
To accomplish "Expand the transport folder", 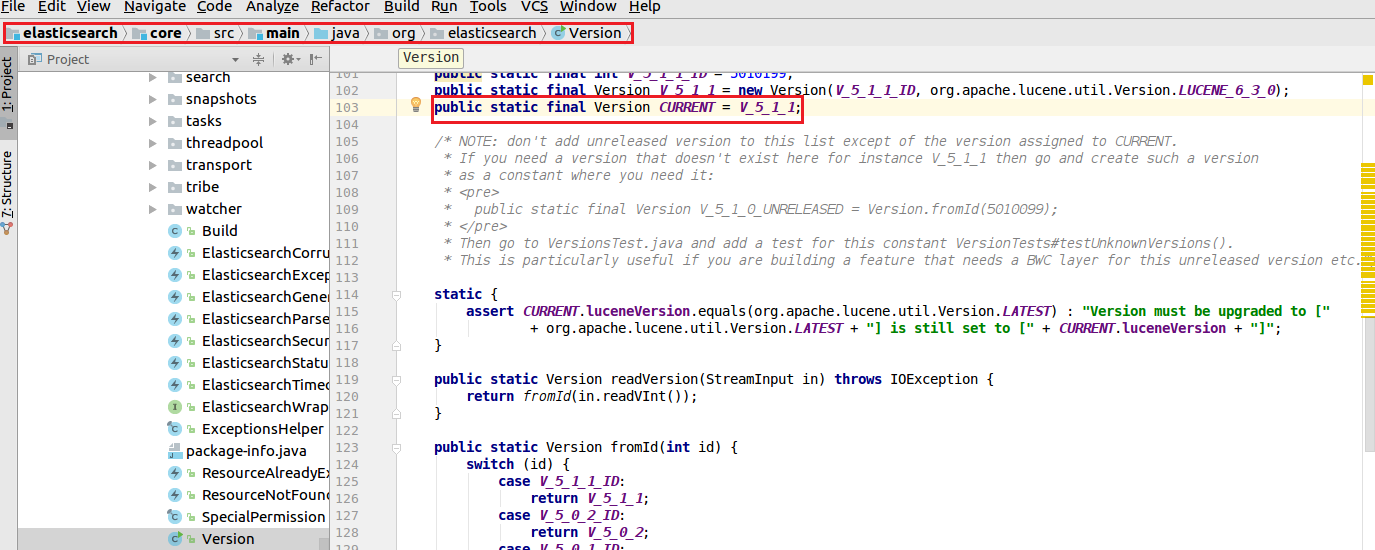I will click(153, 165).
